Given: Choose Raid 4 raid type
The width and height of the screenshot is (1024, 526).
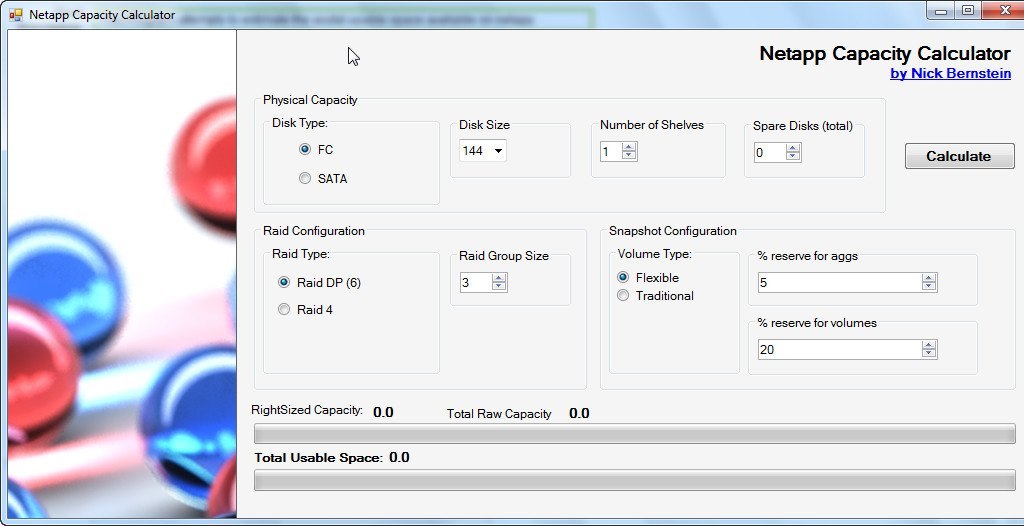Looking at the screenshot, I should (x=283, y=310).
